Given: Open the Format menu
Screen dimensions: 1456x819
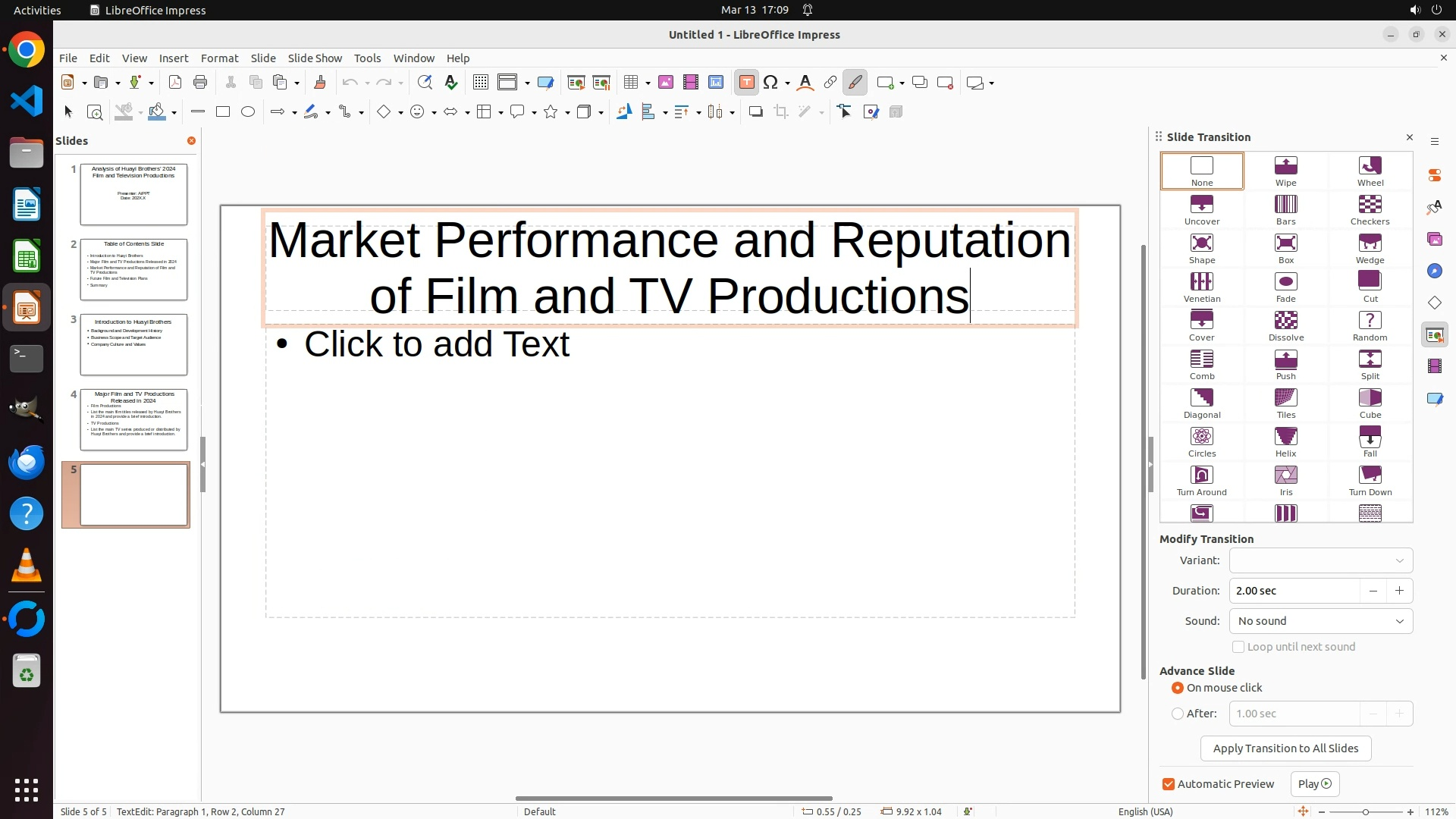Looking at the screenshot, I should pyautogui.click(x=219, y=58).
